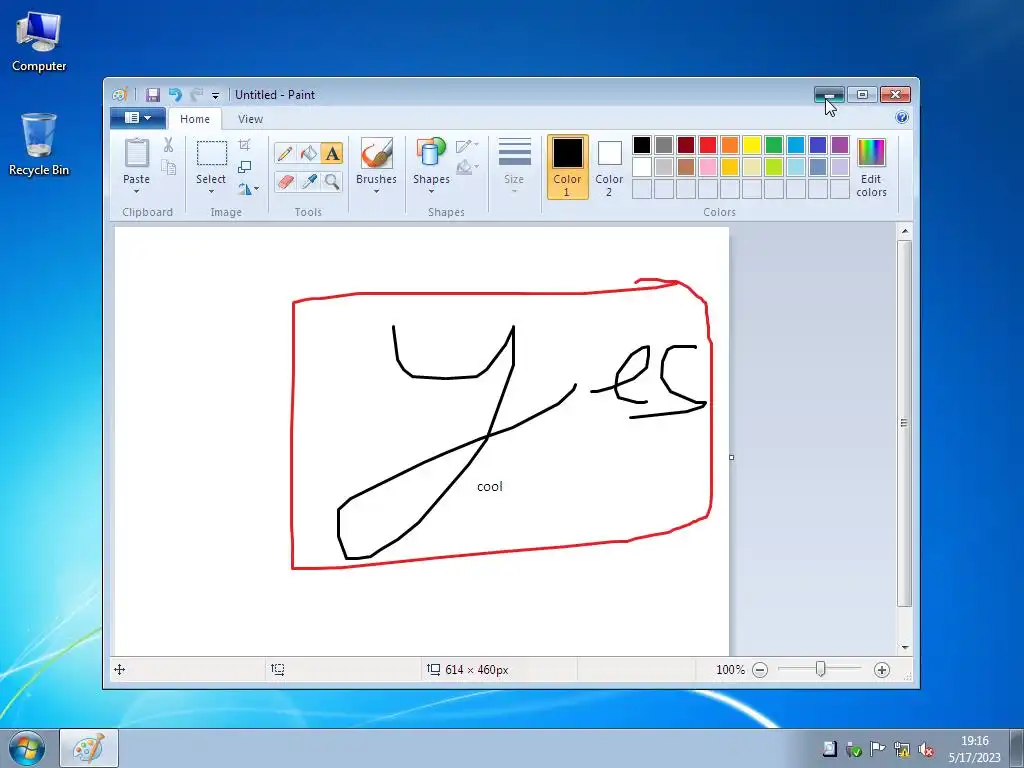Switch to the View tab

250,119
